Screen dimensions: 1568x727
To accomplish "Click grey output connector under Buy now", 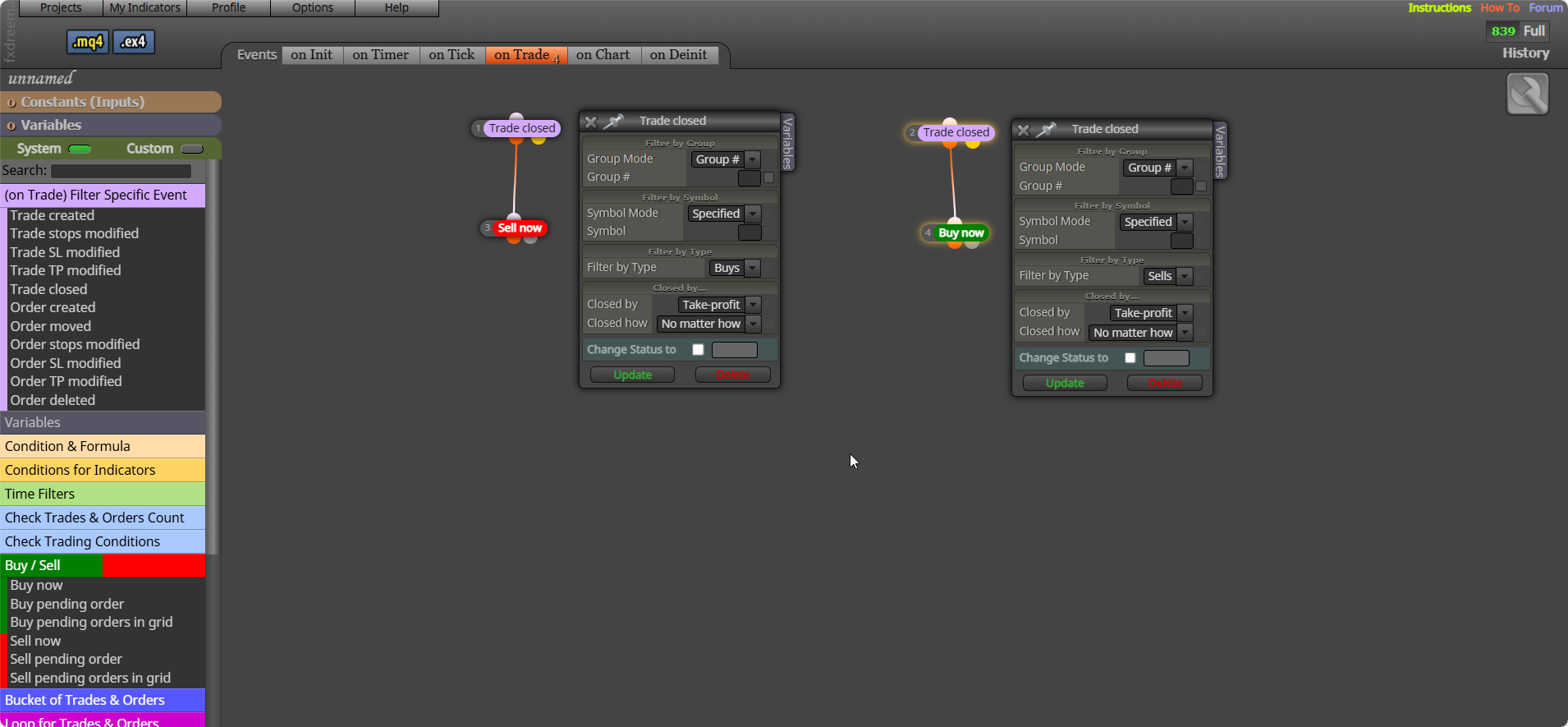I will click(972, 244).
